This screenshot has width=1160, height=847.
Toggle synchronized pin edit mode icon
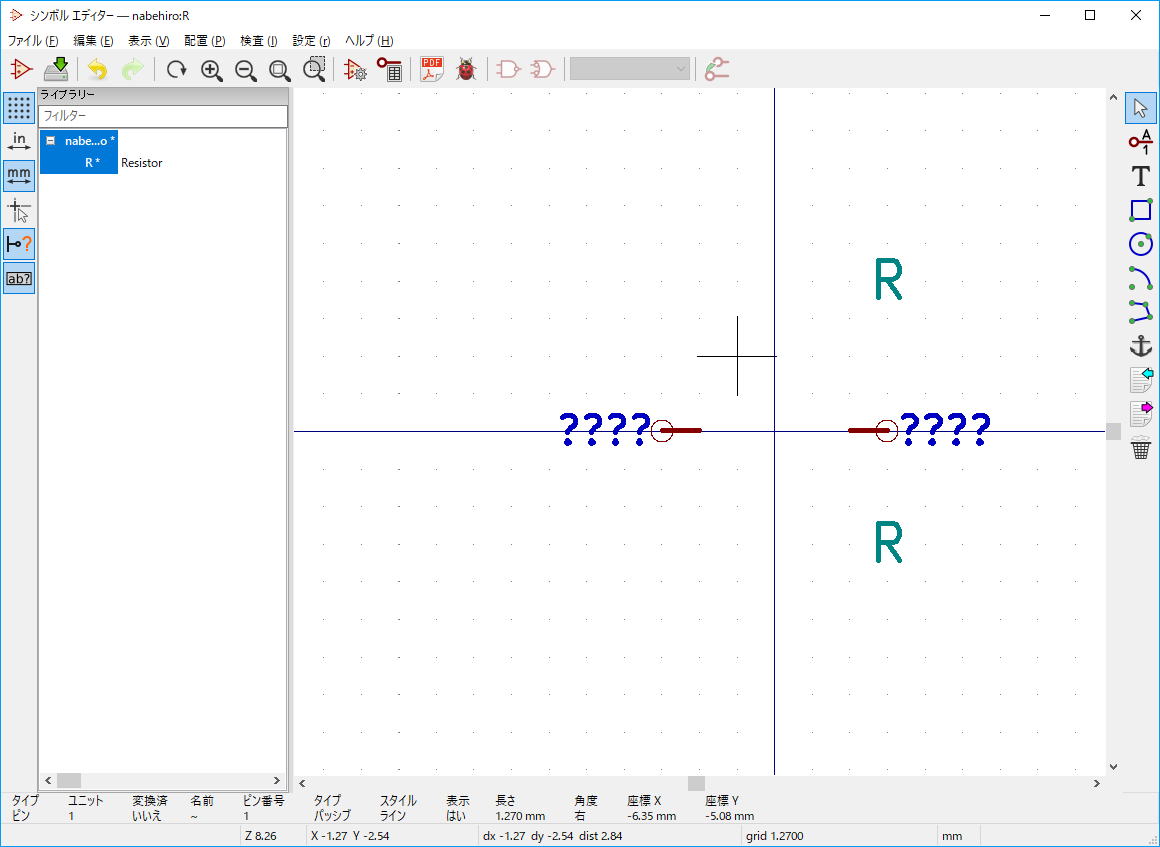717,70
